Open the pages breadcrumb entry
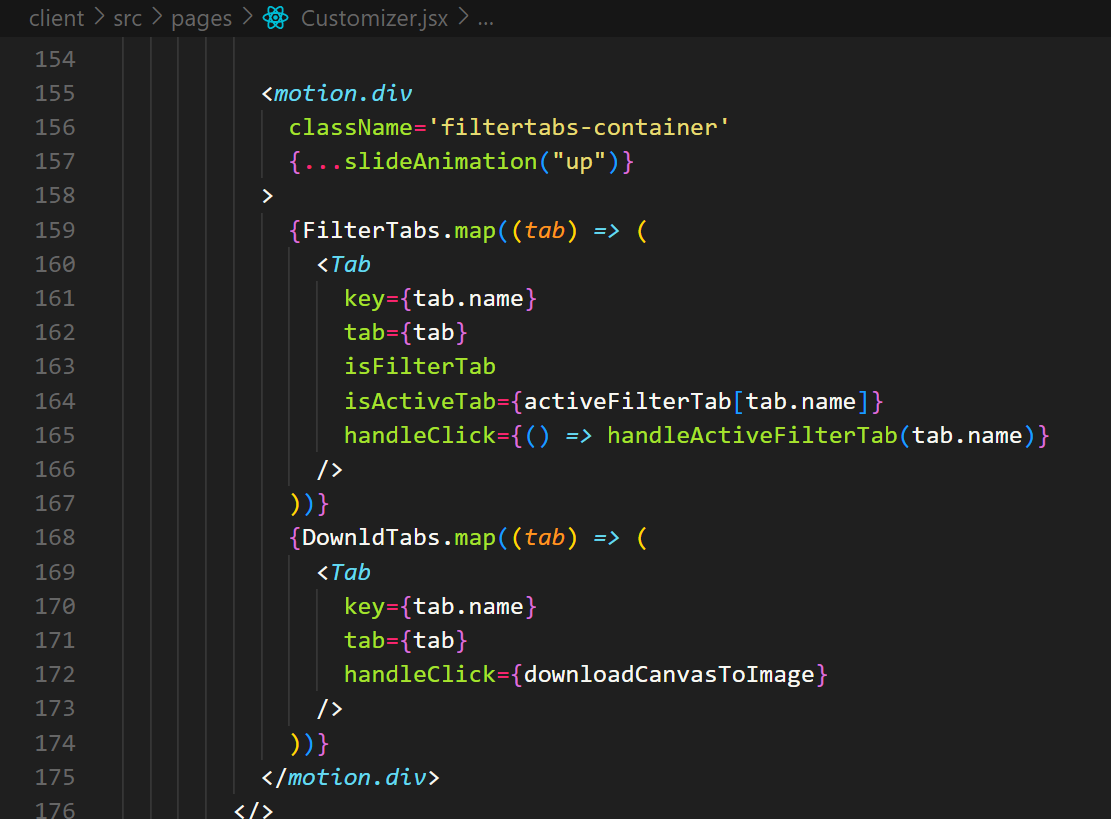This screenshot has height=819, width=1111. [202, 18]
